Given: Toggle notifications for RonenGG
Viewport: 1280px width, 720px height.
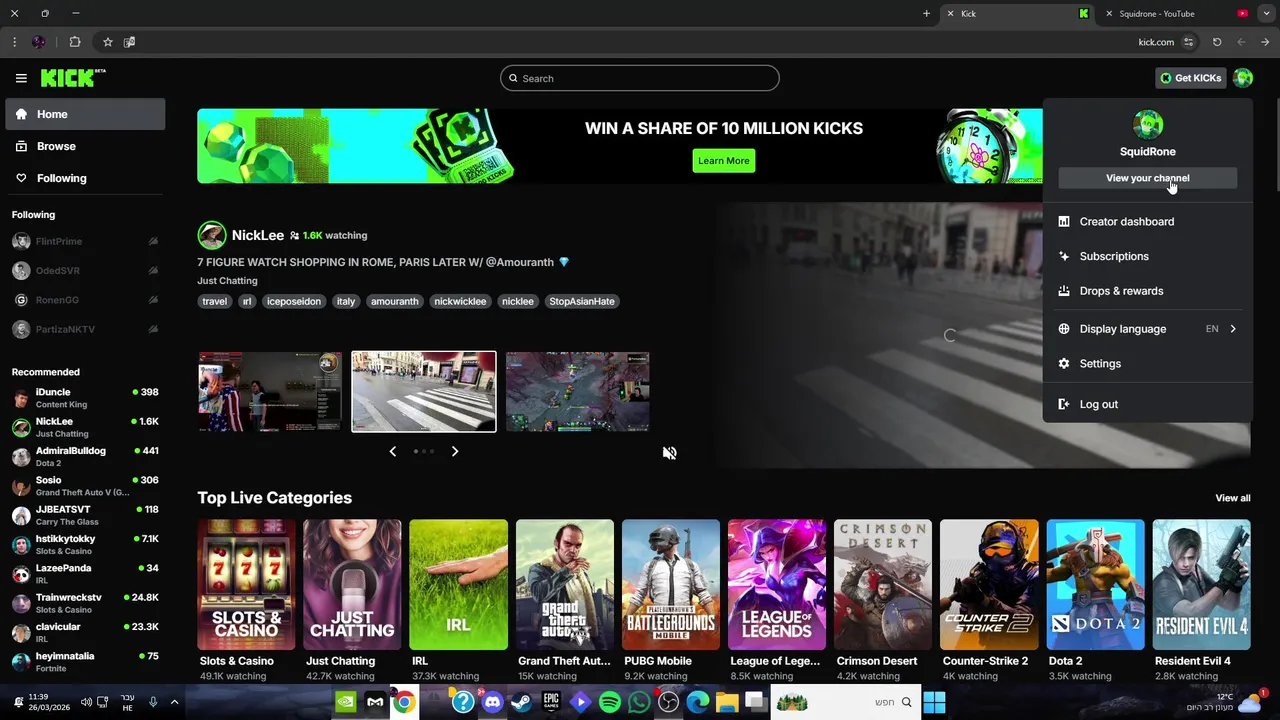Looking at the screenshot, I should click(153, 300).
